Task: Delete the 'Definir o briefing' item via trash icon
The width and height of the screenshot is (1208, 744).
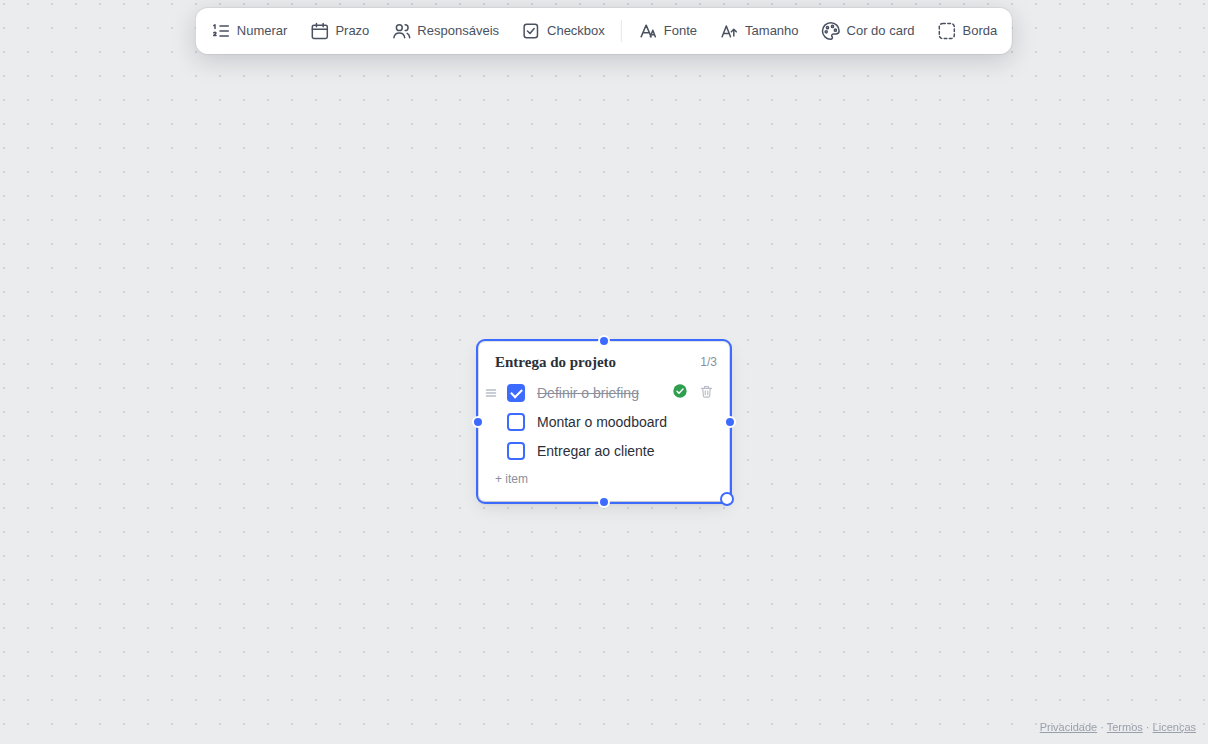Action: point(707,392)
